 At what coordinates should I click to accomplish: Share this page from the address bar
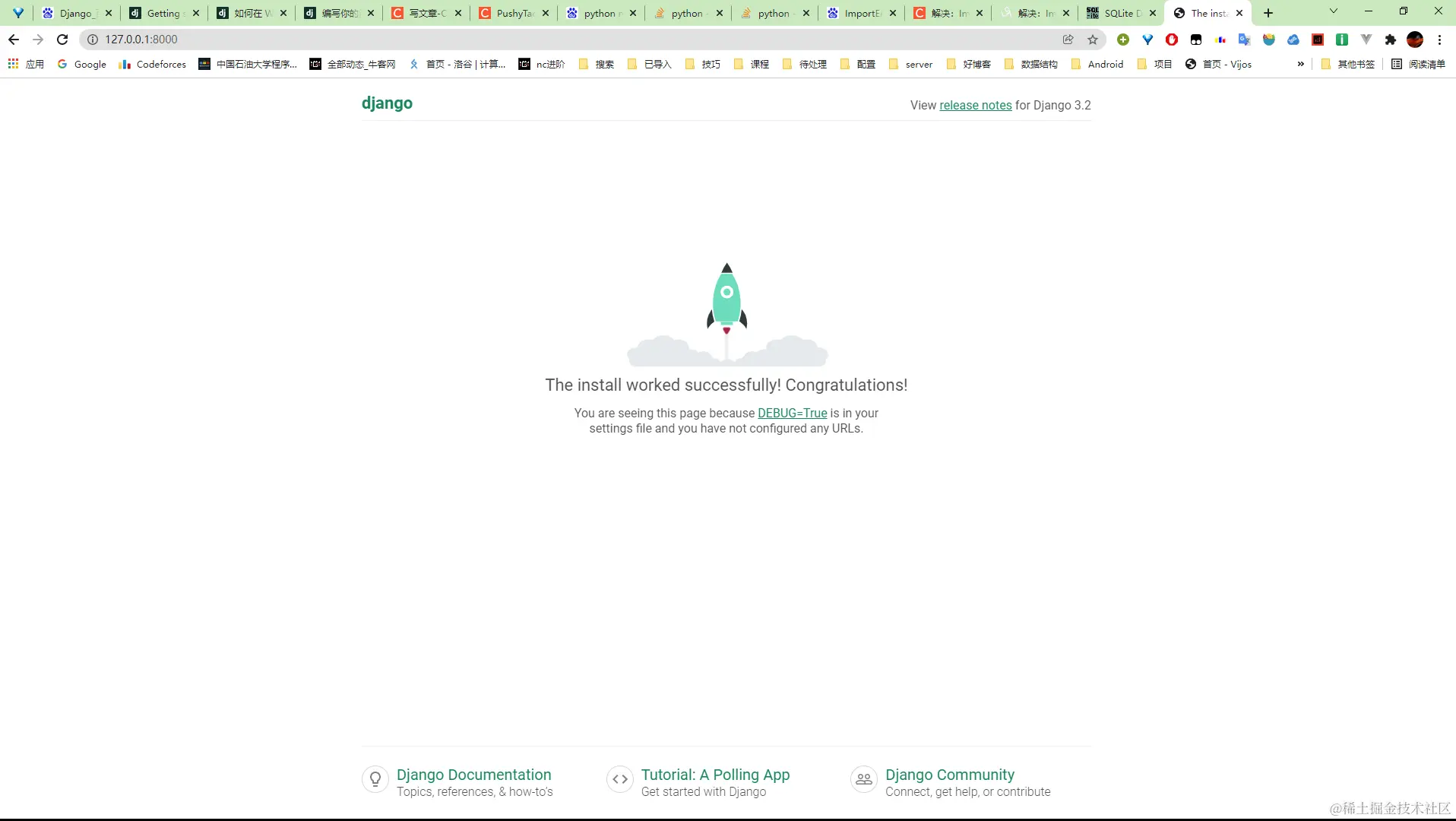click(1068, 40)
